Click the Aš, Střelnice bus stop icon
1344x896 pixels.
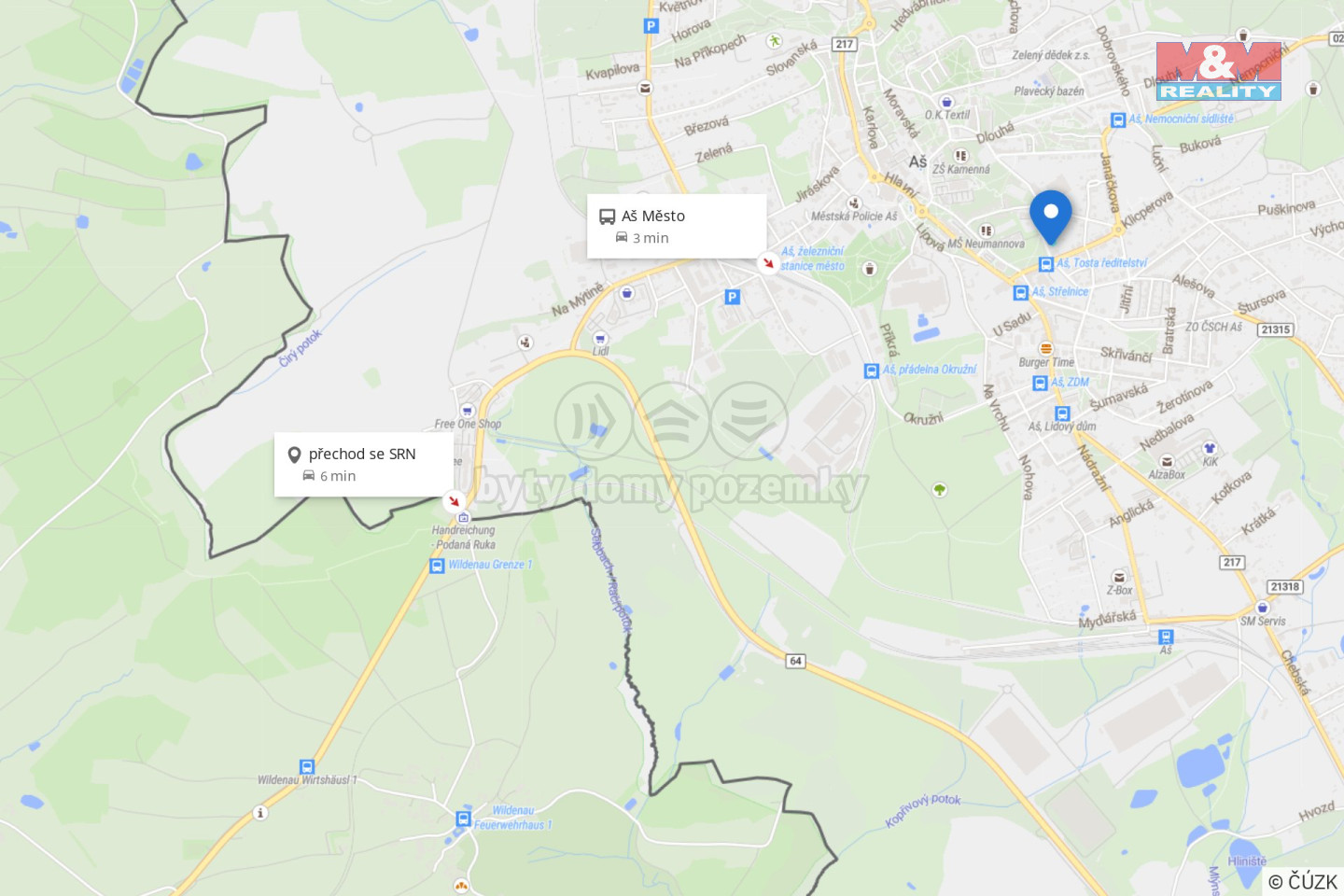(x=1021, y=292)
